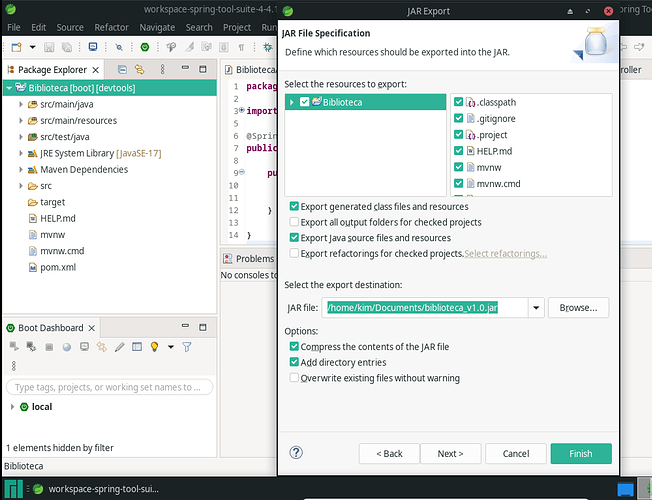Expand src/main/resources in Package Explorer
This screenshot has height=500, width=652.
(20, 120)
